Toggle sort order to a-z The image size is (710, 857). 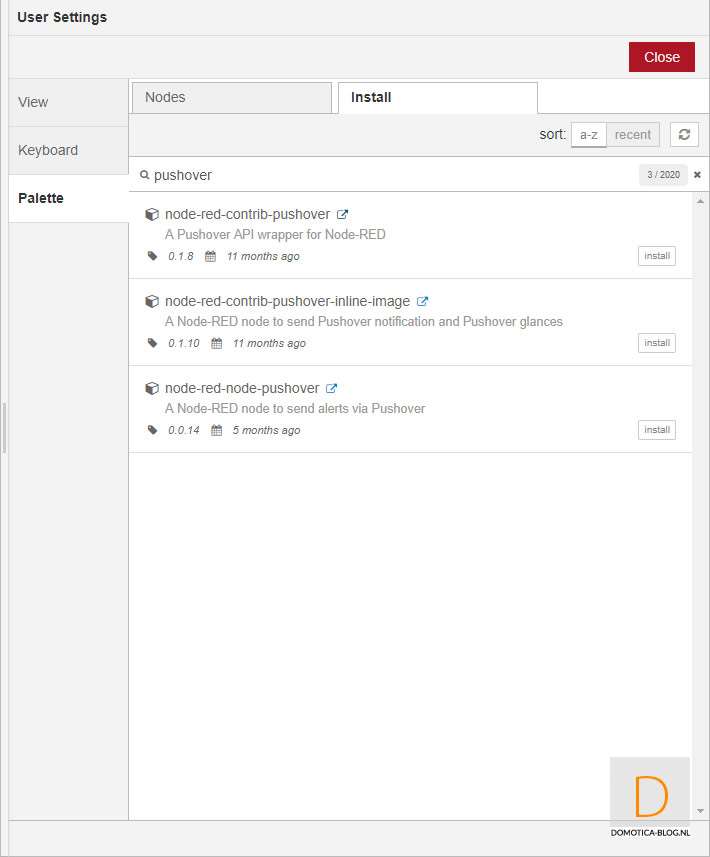588,135
